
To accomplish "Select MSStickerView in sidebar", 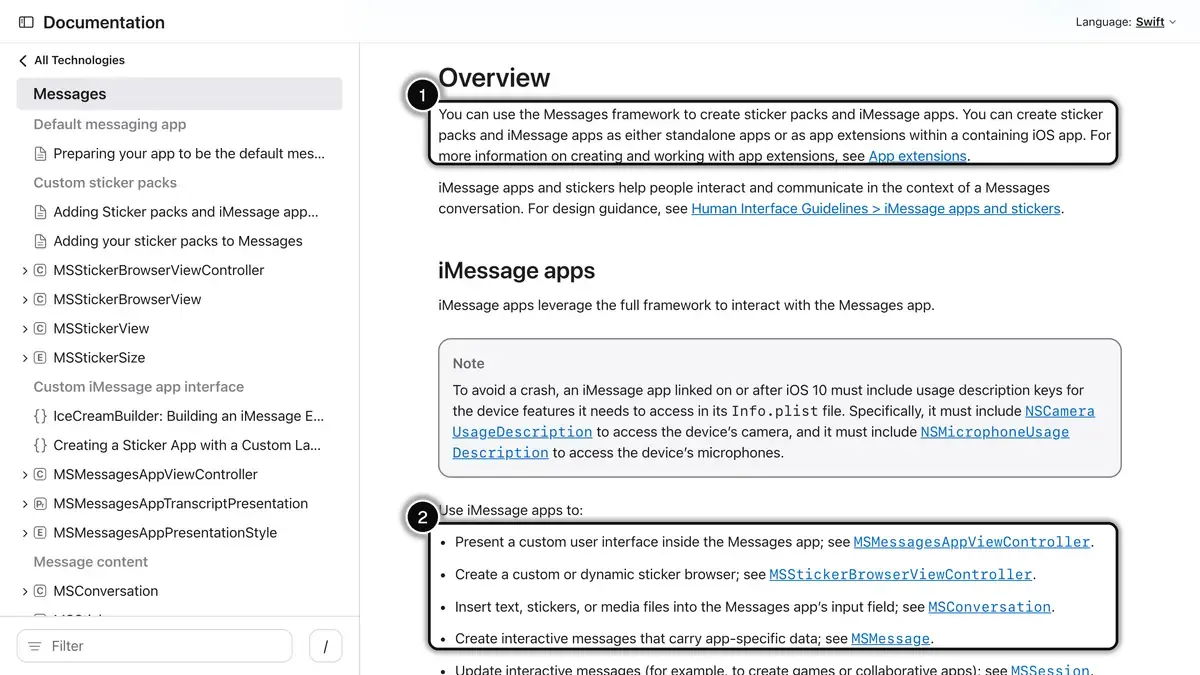I will click(x=101, y=328).
